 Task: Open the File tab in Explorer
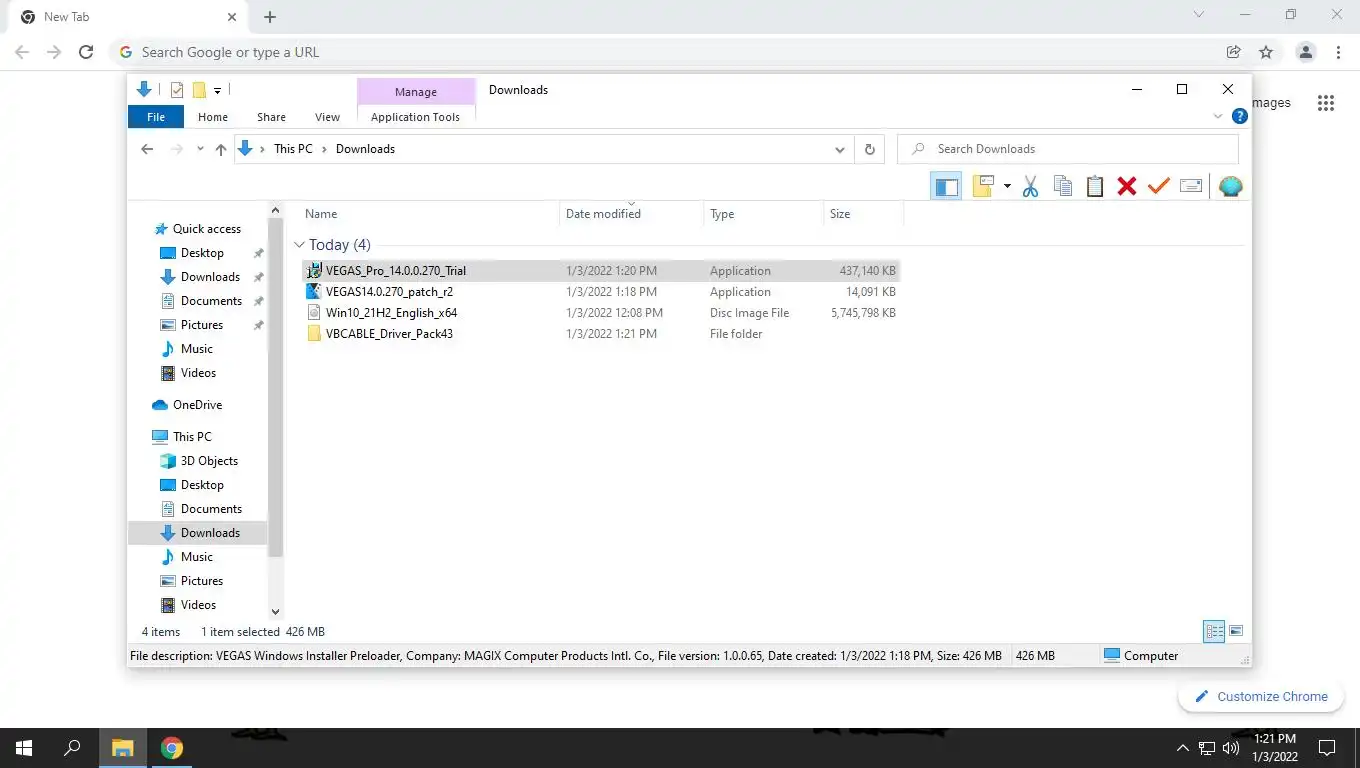click(156, 117)
